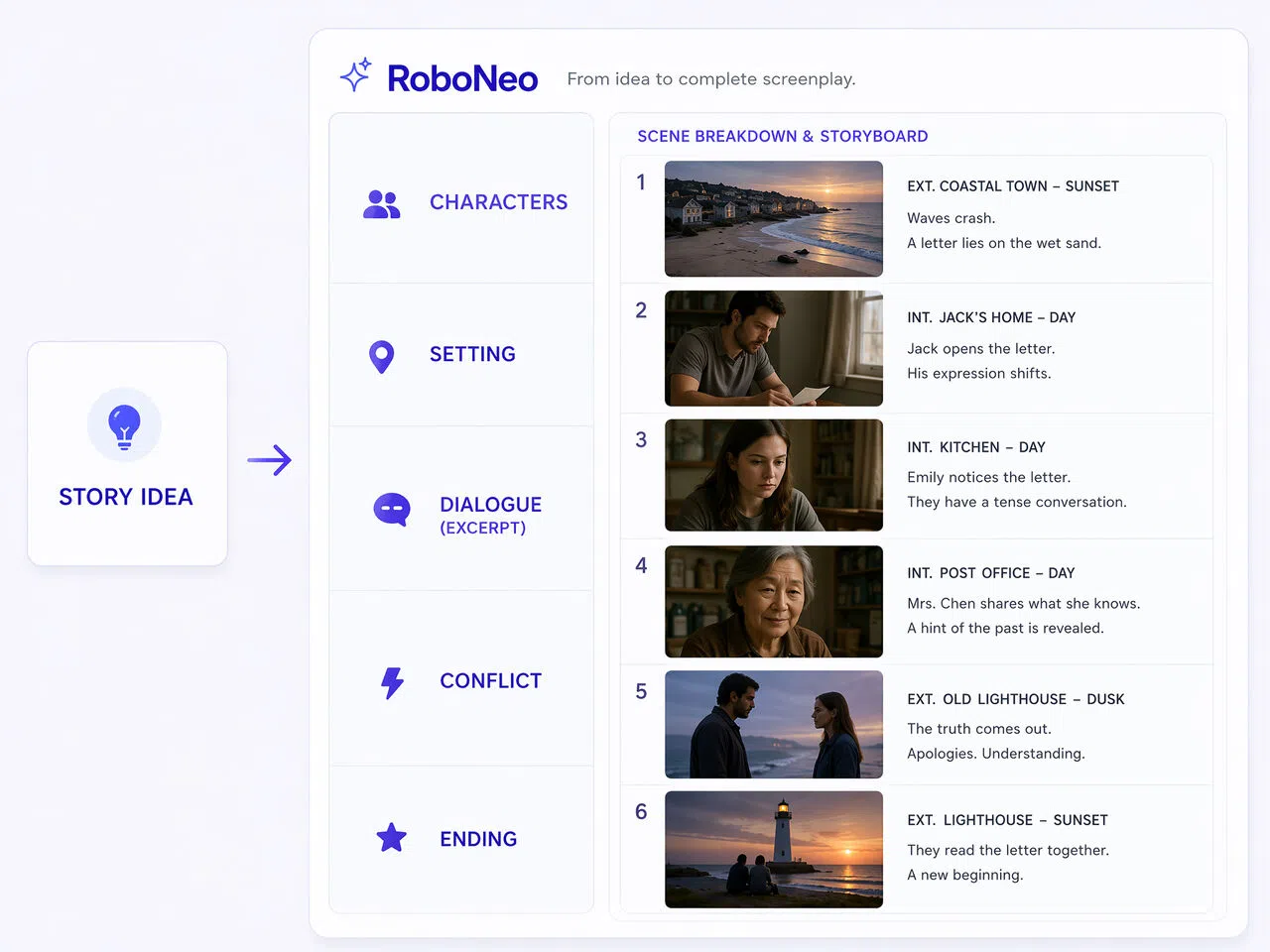This screenshot has height=952, width=1270.
Task: Click scene number 3
Action: (641, 439)
